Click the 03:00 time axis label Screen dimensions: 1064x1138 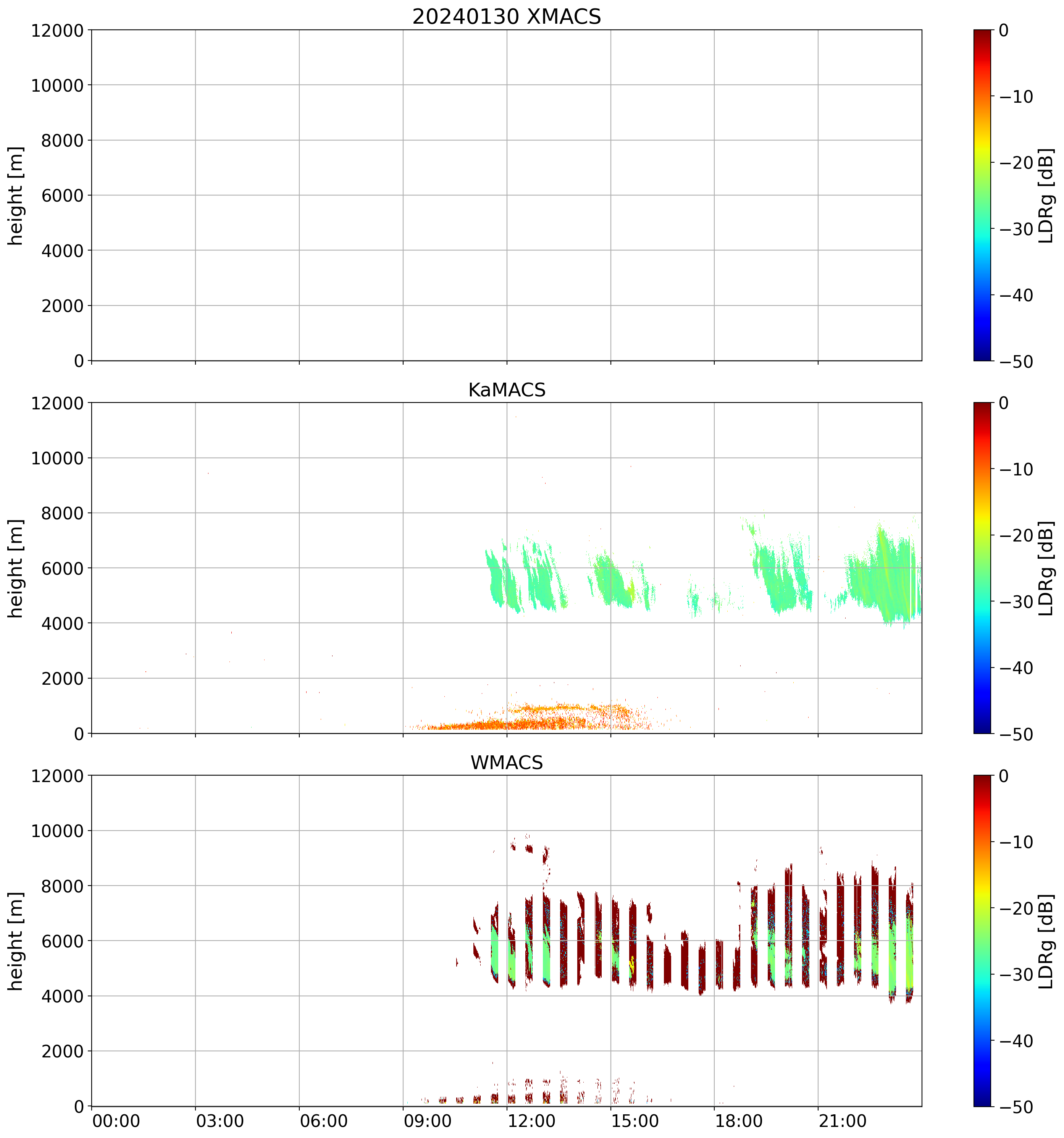[220, 1121]
